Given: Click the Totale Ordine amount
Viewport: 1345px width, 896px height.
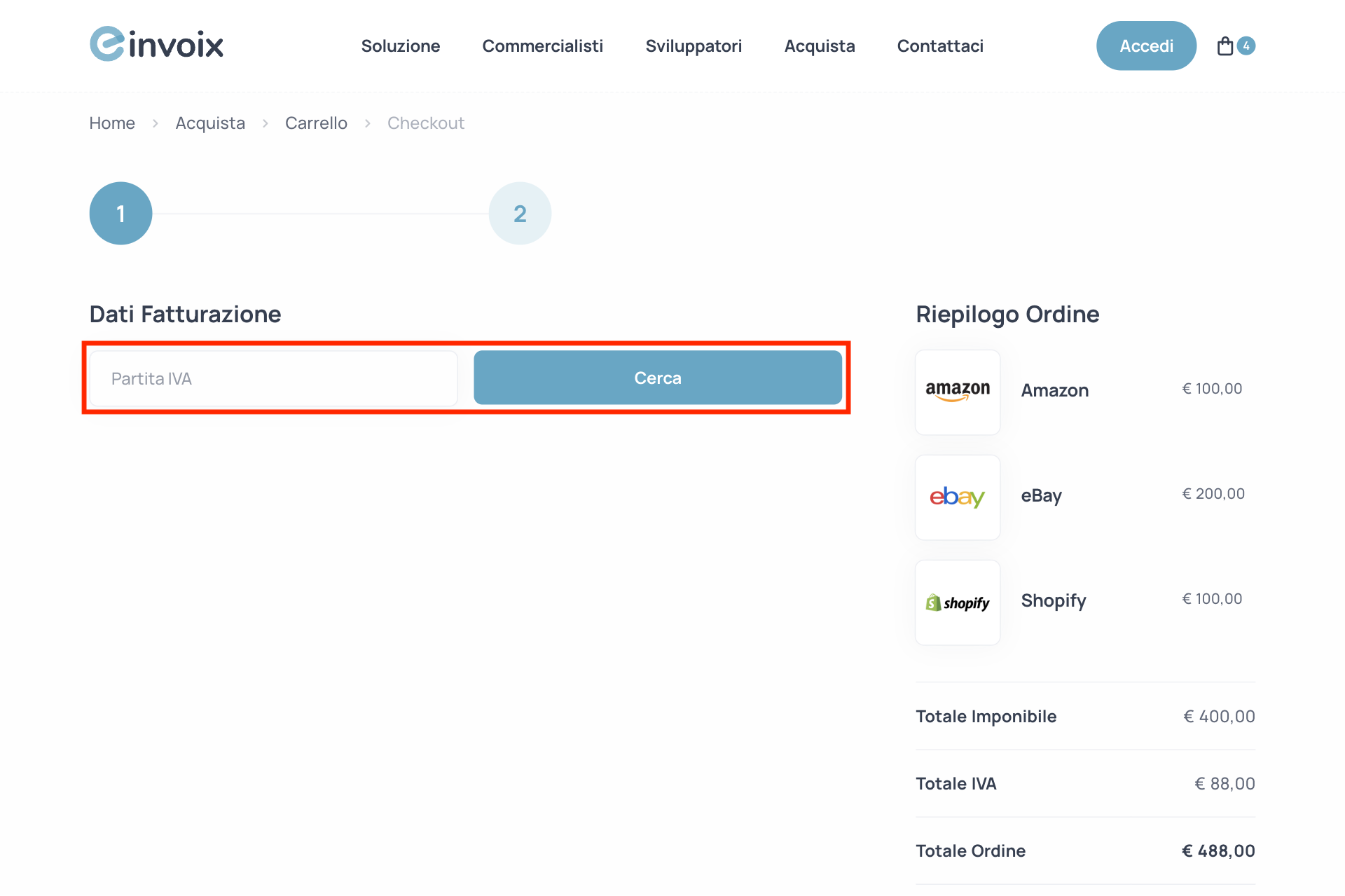Looking at the screenshot, I should (x=1218, y=850).
